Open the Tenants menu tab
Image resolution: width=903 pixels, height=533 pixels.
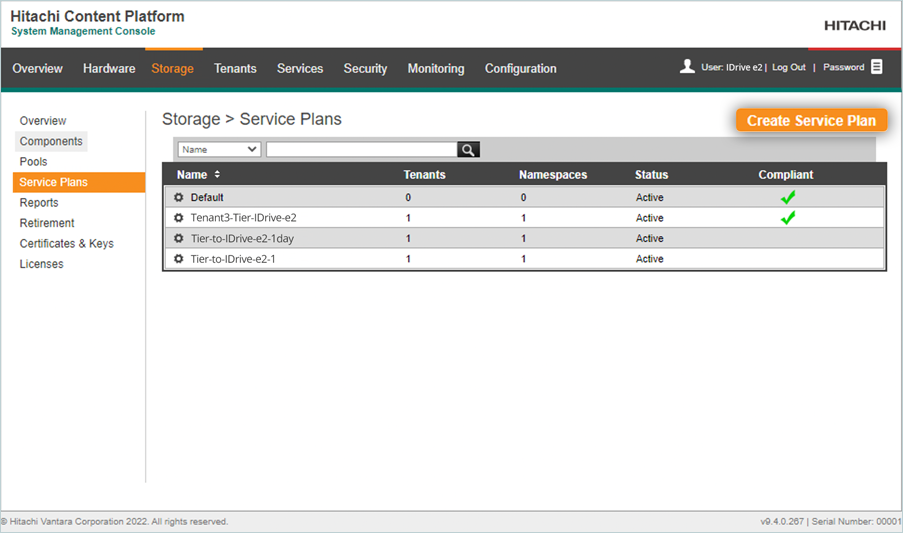click(235, 69)
